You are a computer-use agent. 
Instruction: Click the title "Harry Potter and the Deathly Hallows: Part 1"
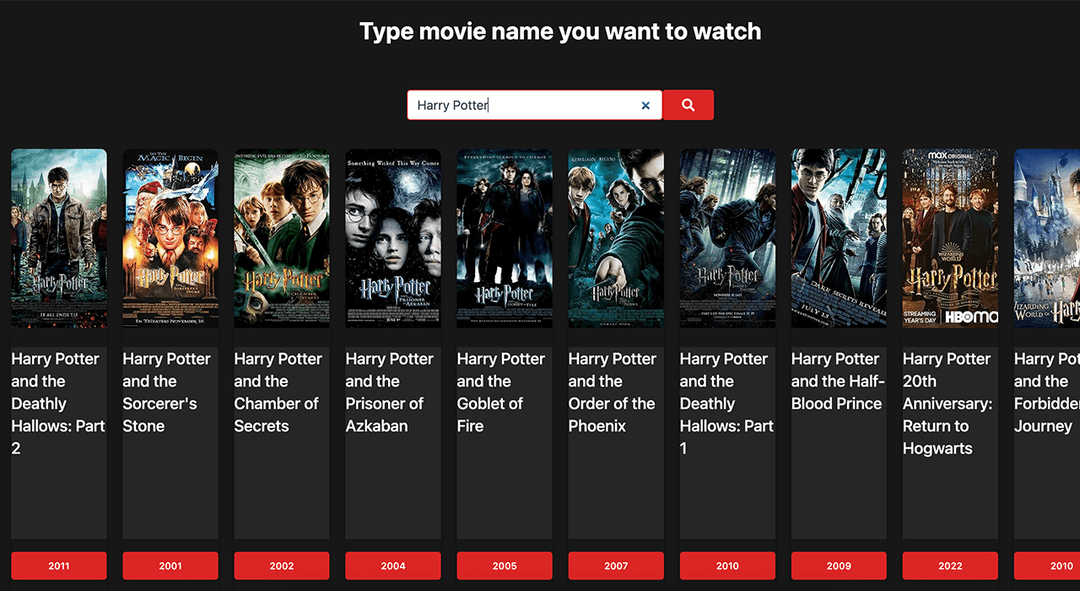coord(727,404)
